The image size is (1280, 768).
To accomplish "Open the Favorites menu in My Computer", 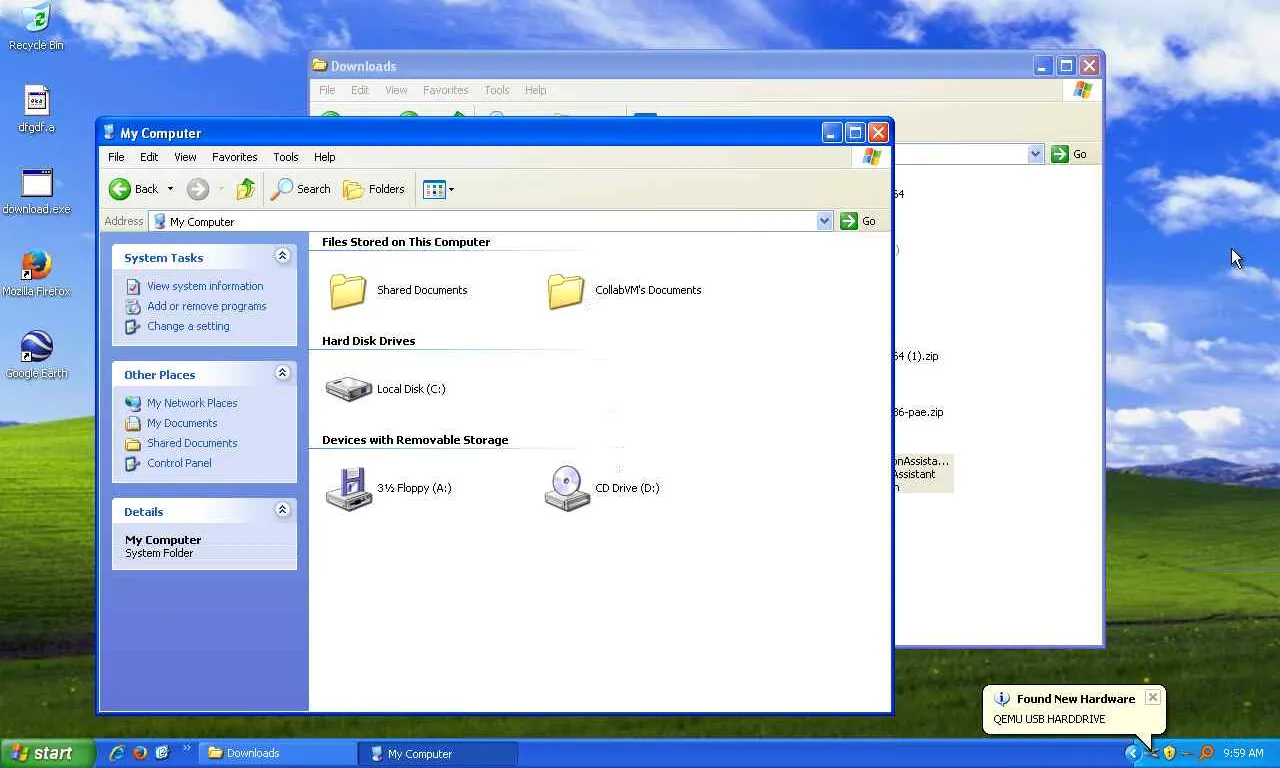I will click(x=234, y=157).
